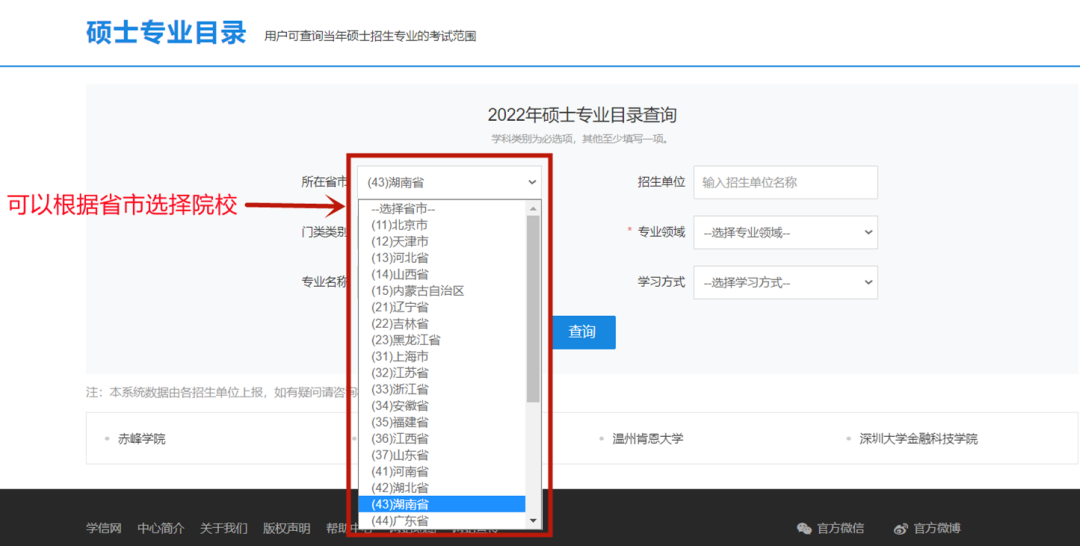This screenshot has width=1080, height=546.
Task: Click the province list scrollbar thumb
Action: point(533,308)
